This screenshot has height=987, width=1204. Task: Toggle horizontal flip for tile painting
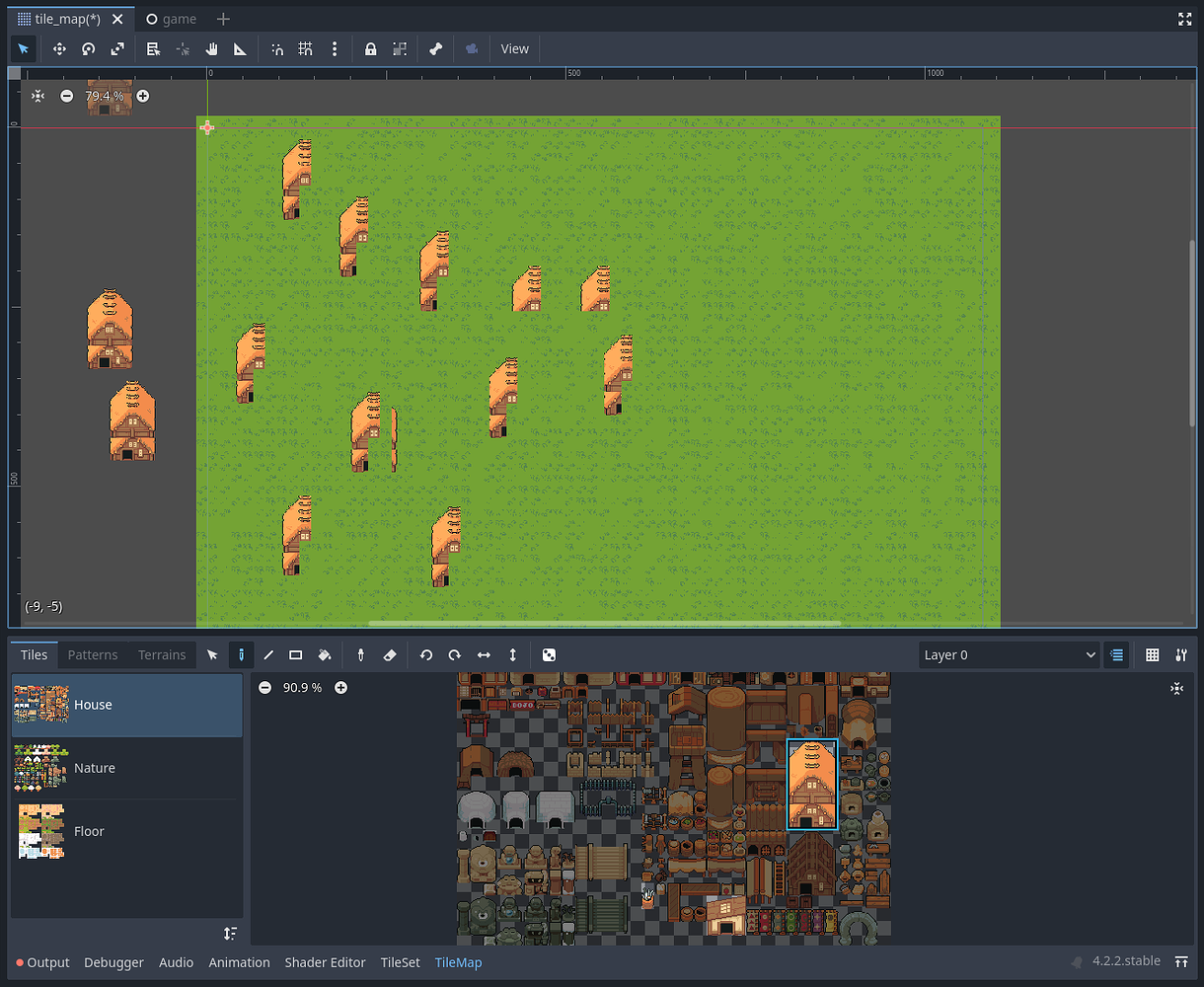point(484,654)
